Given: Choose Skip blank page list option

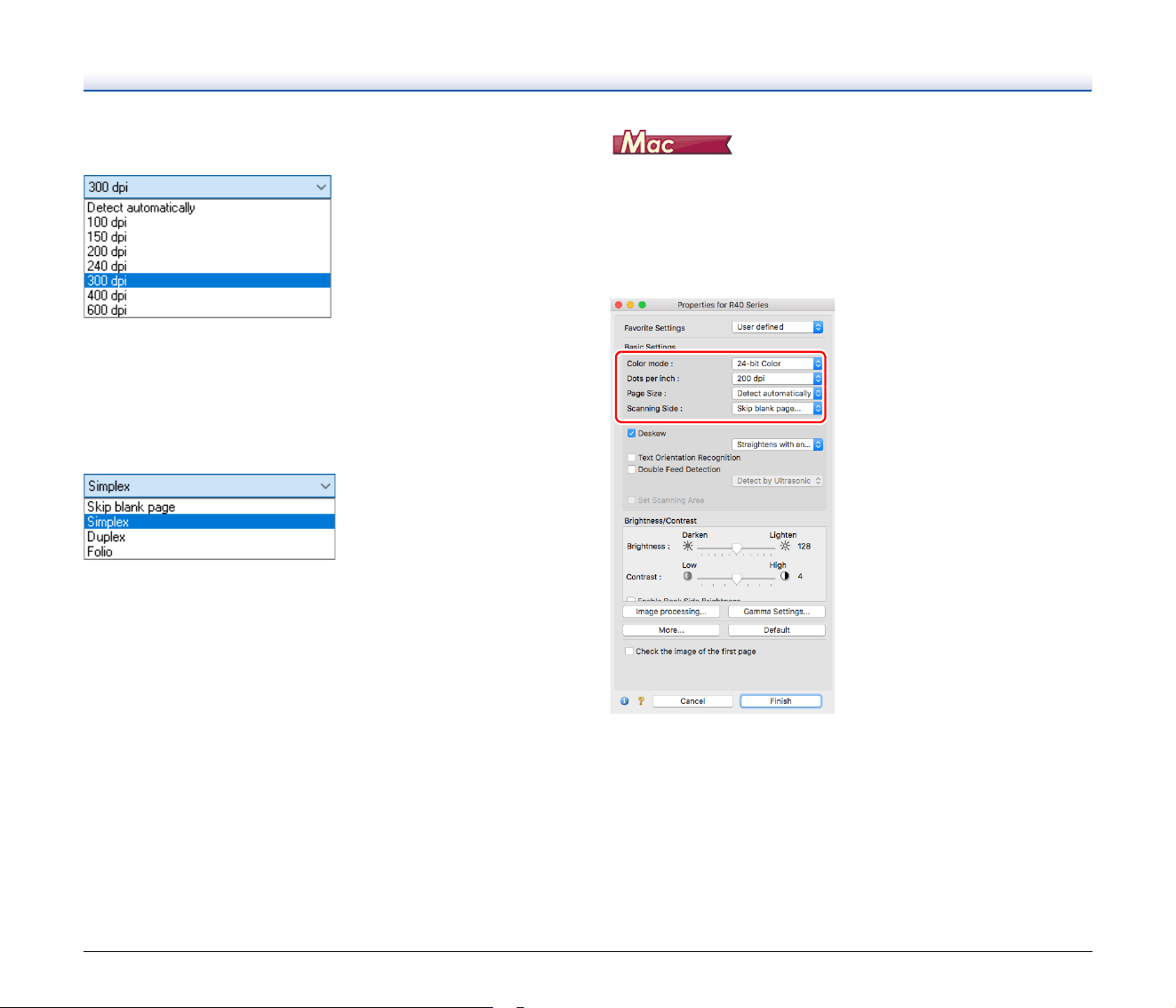Looking at the screenshot, I should (210, 508).
